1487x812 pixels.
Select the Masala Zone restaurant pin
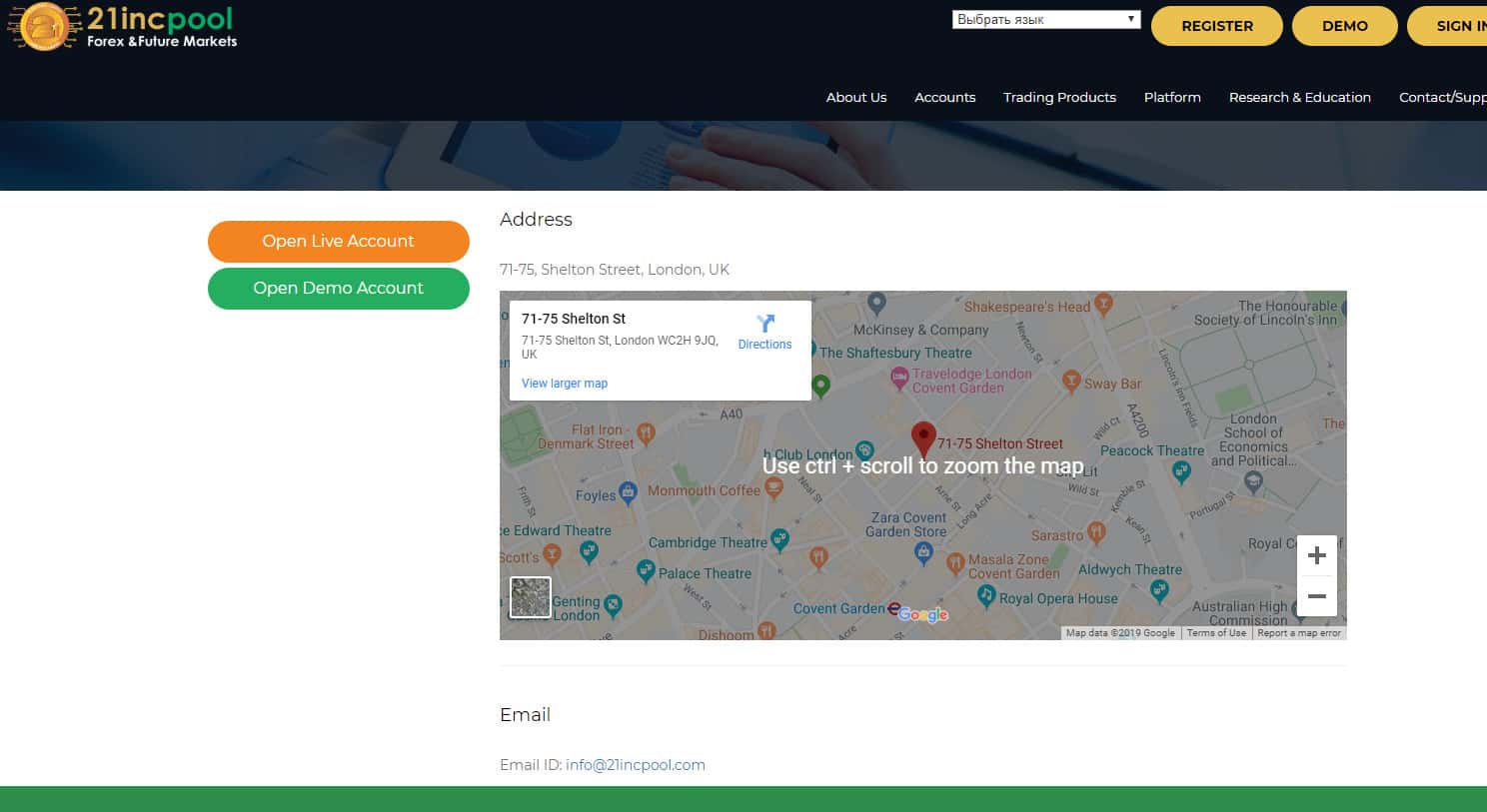click(955, 562)
